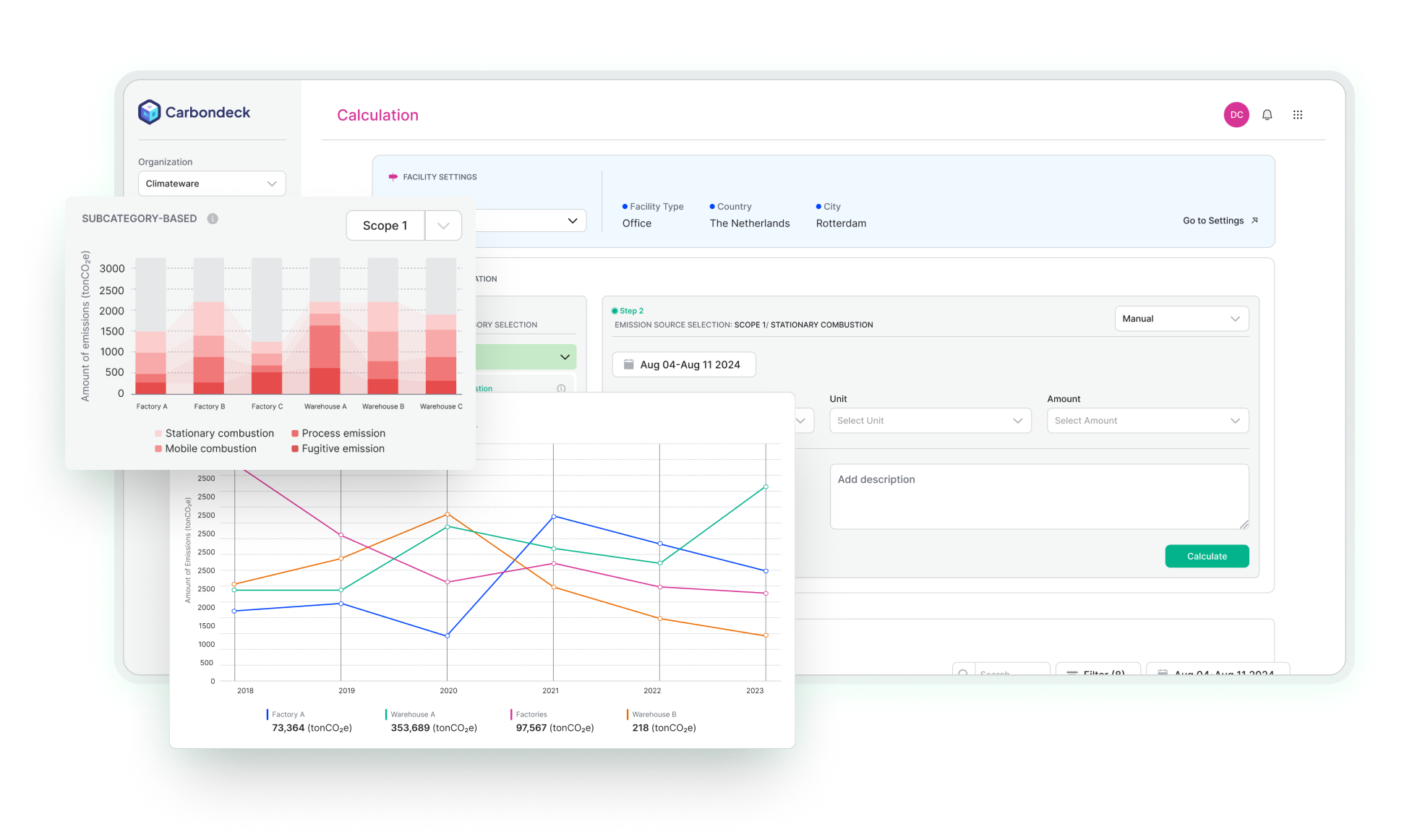
Task: Open the Select Amount dropdown
Action: [x=1147, y=421]
